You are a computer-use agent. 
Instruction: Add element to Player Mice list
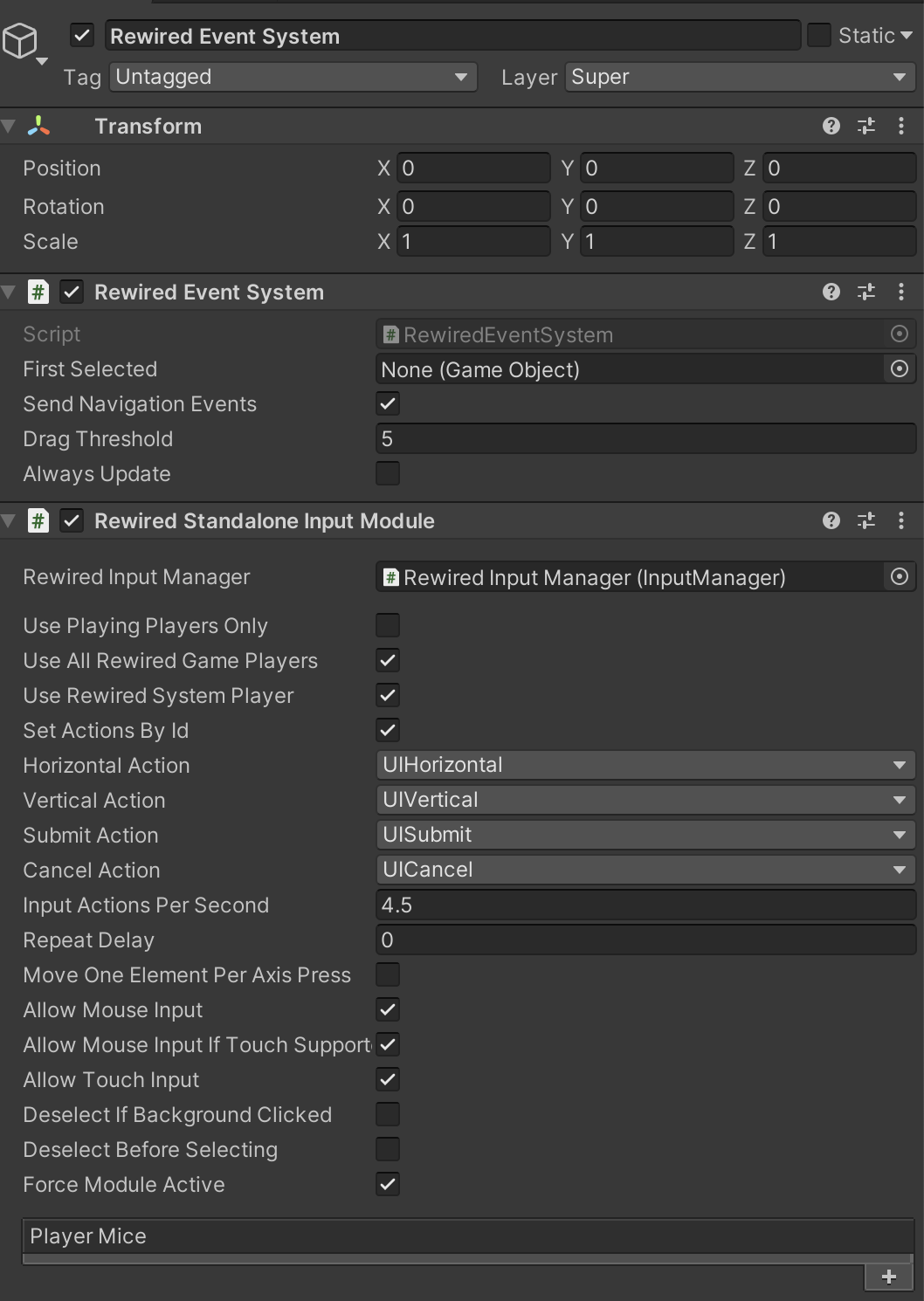(889, 1277)
